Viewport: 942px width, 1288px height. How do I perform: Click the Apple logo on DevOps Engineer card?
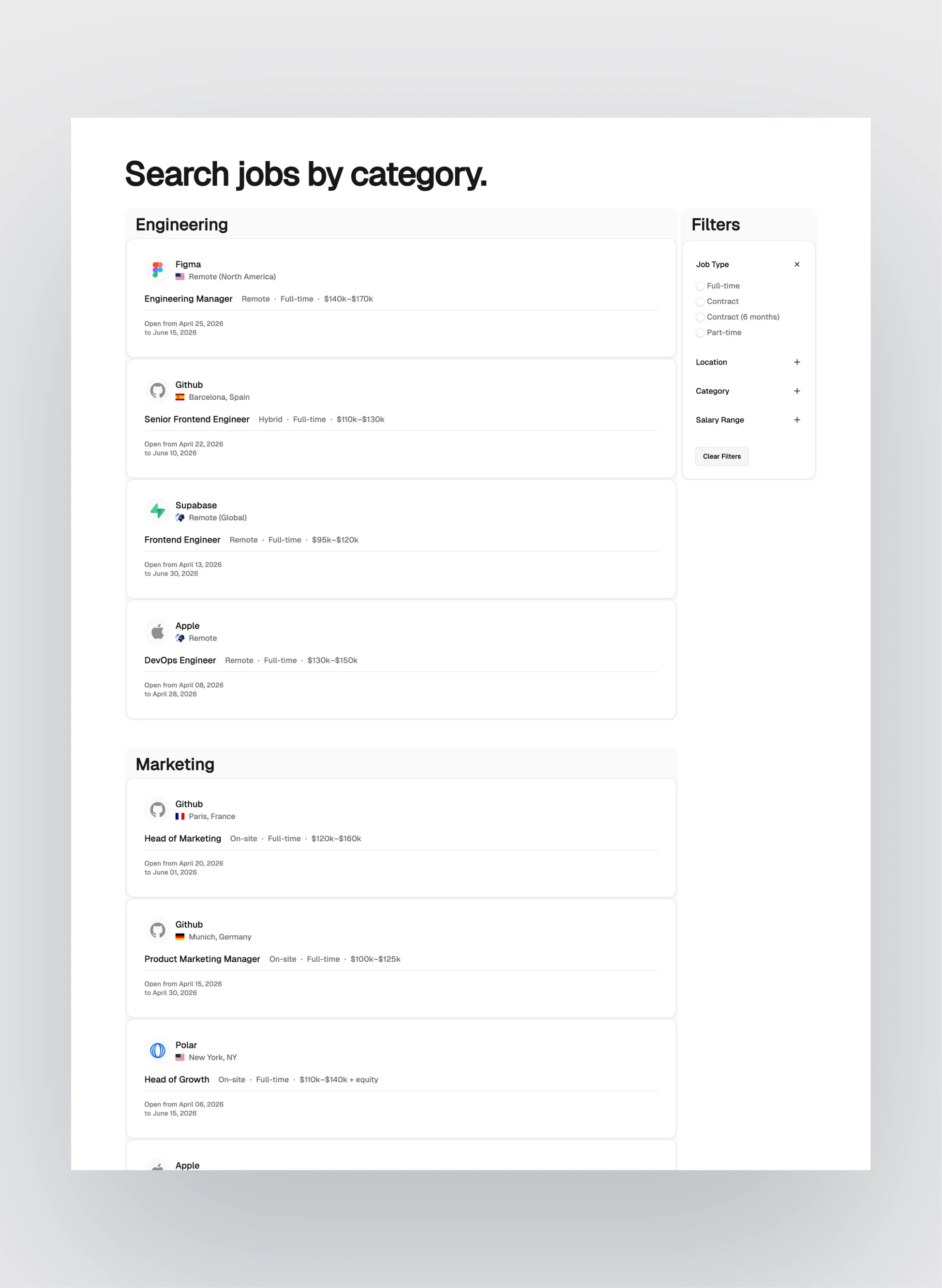point(157,631)
